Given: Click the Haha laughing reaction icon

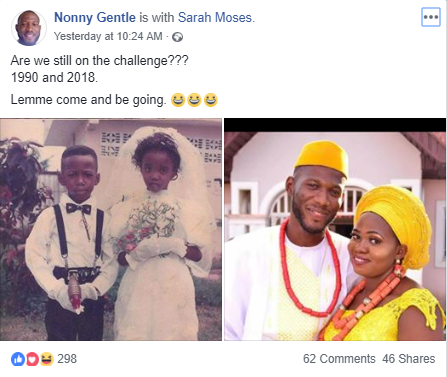Looking at the screenshot, I should coord(47,359).
